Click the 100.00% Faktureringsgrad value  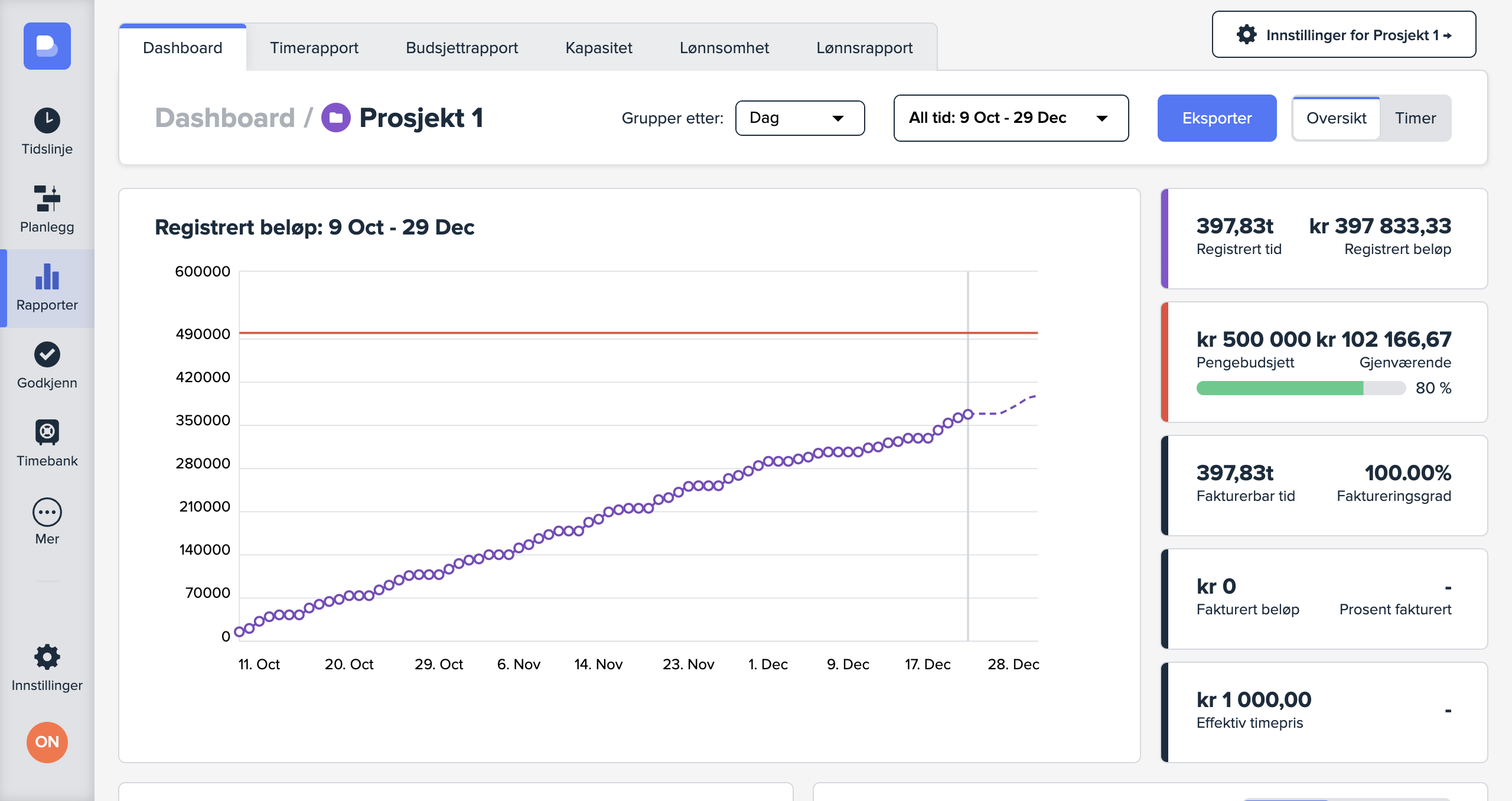coord(1408,473)
